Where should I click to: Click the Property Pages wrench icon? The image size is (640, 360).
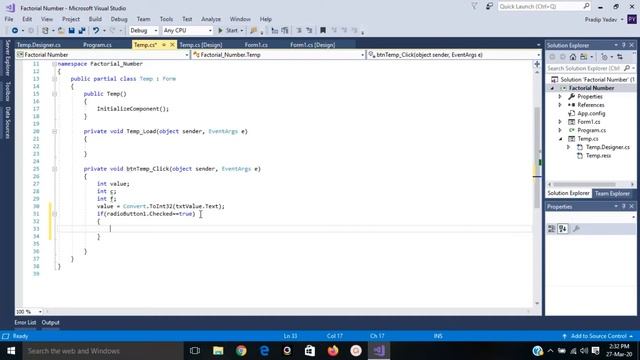click(576, 229)
